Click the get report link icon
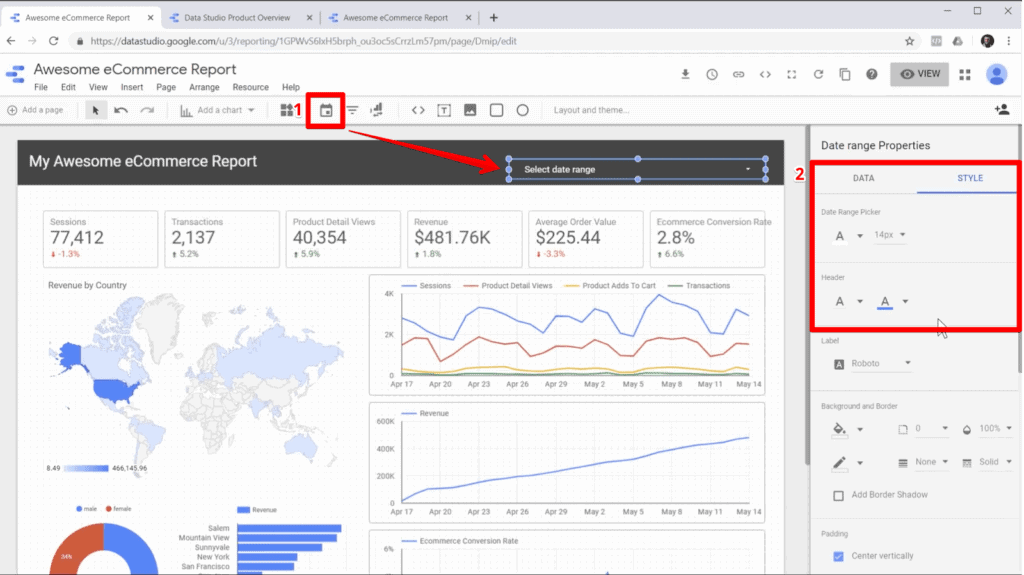 739,74
